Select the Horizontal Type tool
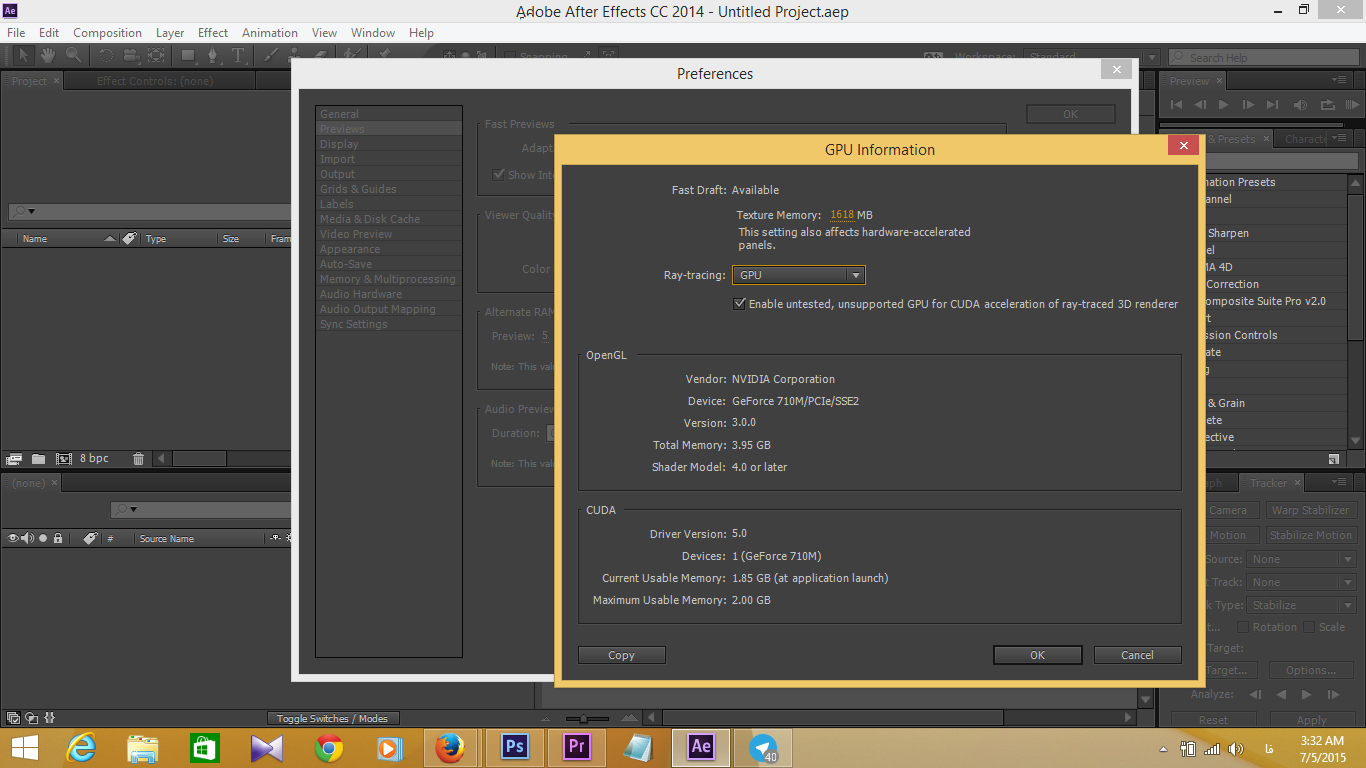Image resolution: width=1366 pixels, height=768 pixels. [x=239, y=56]
